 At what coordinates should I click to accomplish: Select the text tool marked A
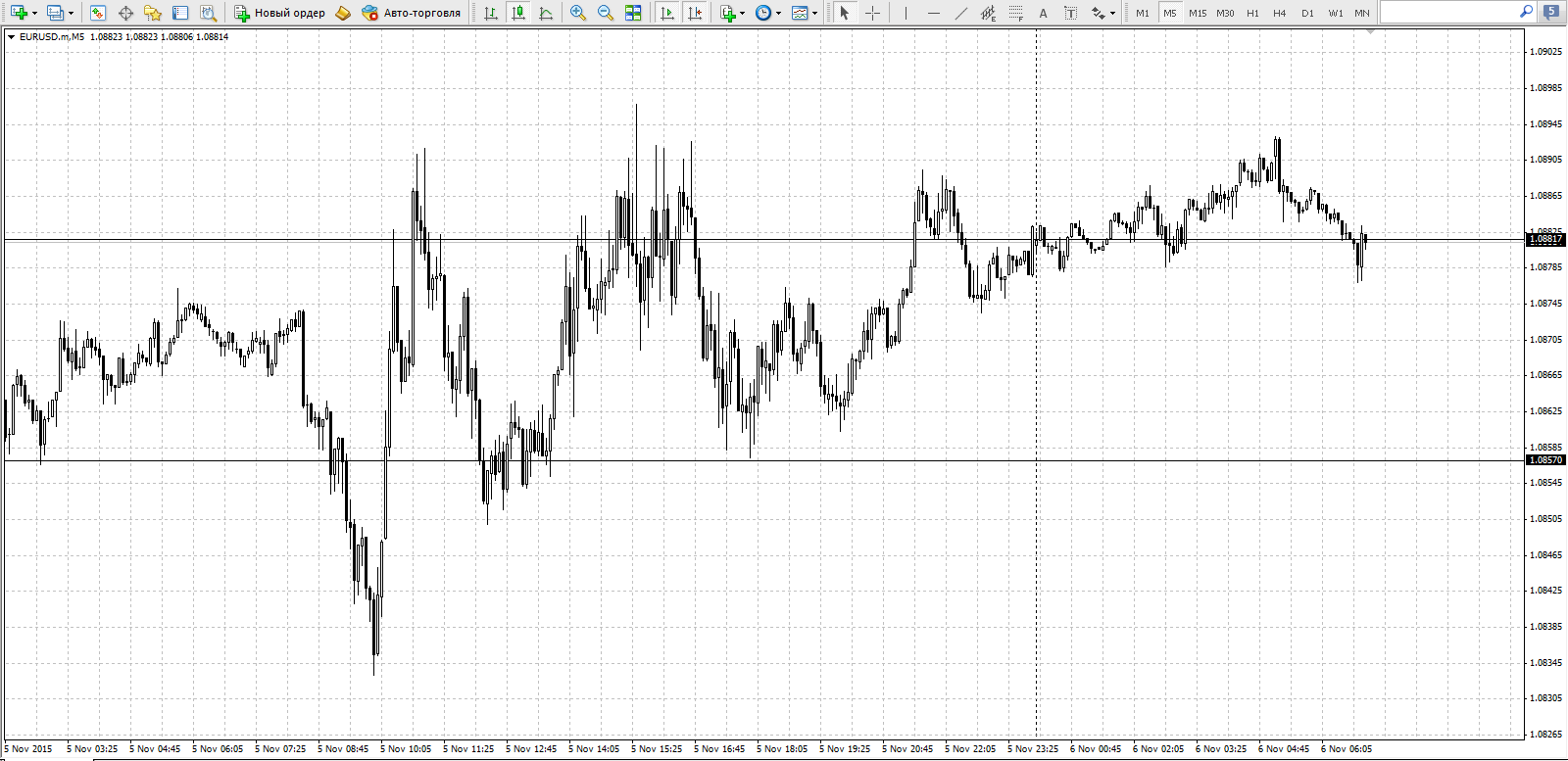coord(1044,13)
